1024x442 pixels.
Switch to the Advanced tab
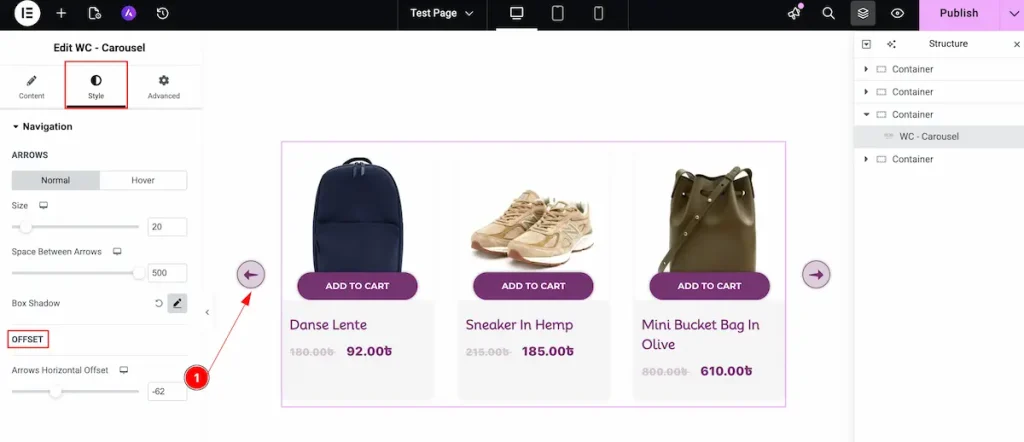163,87
